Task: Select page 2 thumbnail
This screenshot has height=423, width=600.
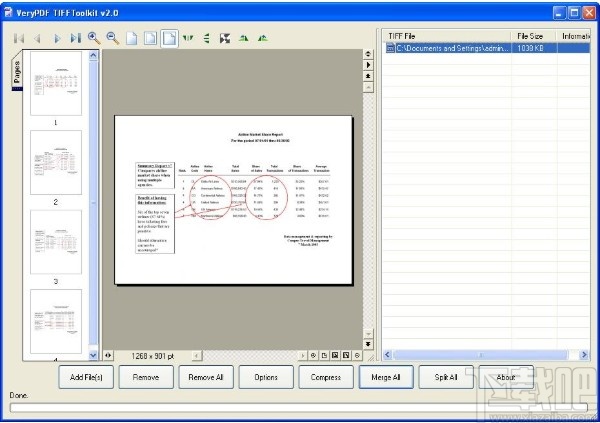Action: coord(56,162)
